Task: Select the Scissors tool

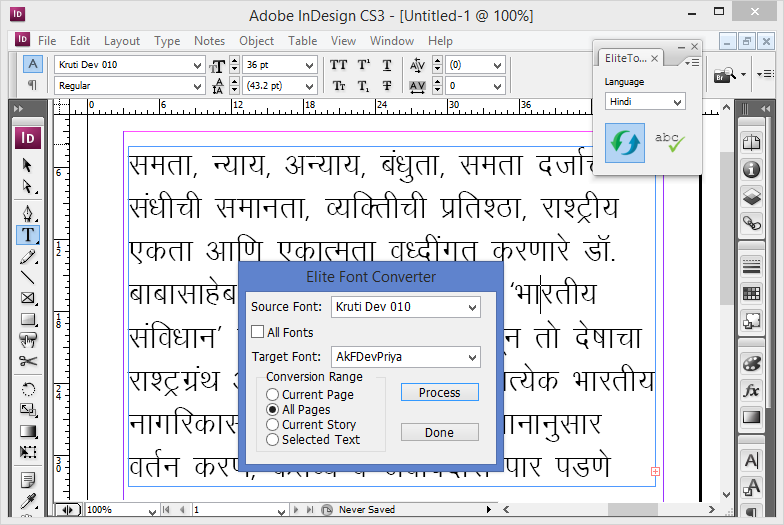Action: (x=27, y=361)
